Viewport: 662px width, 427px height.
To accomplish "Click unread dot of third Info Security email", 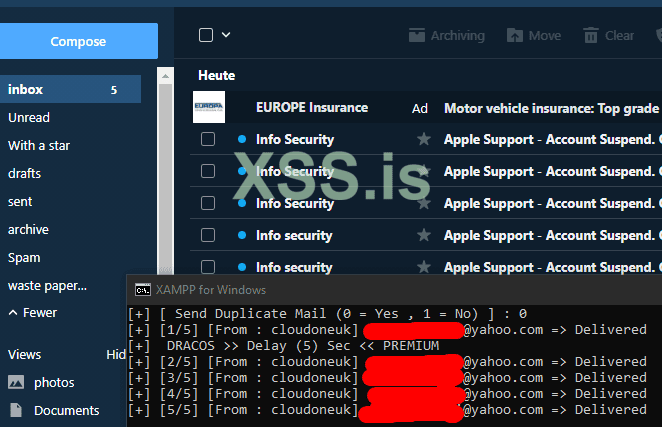I will pyautogui.click(x=242, y=203).
